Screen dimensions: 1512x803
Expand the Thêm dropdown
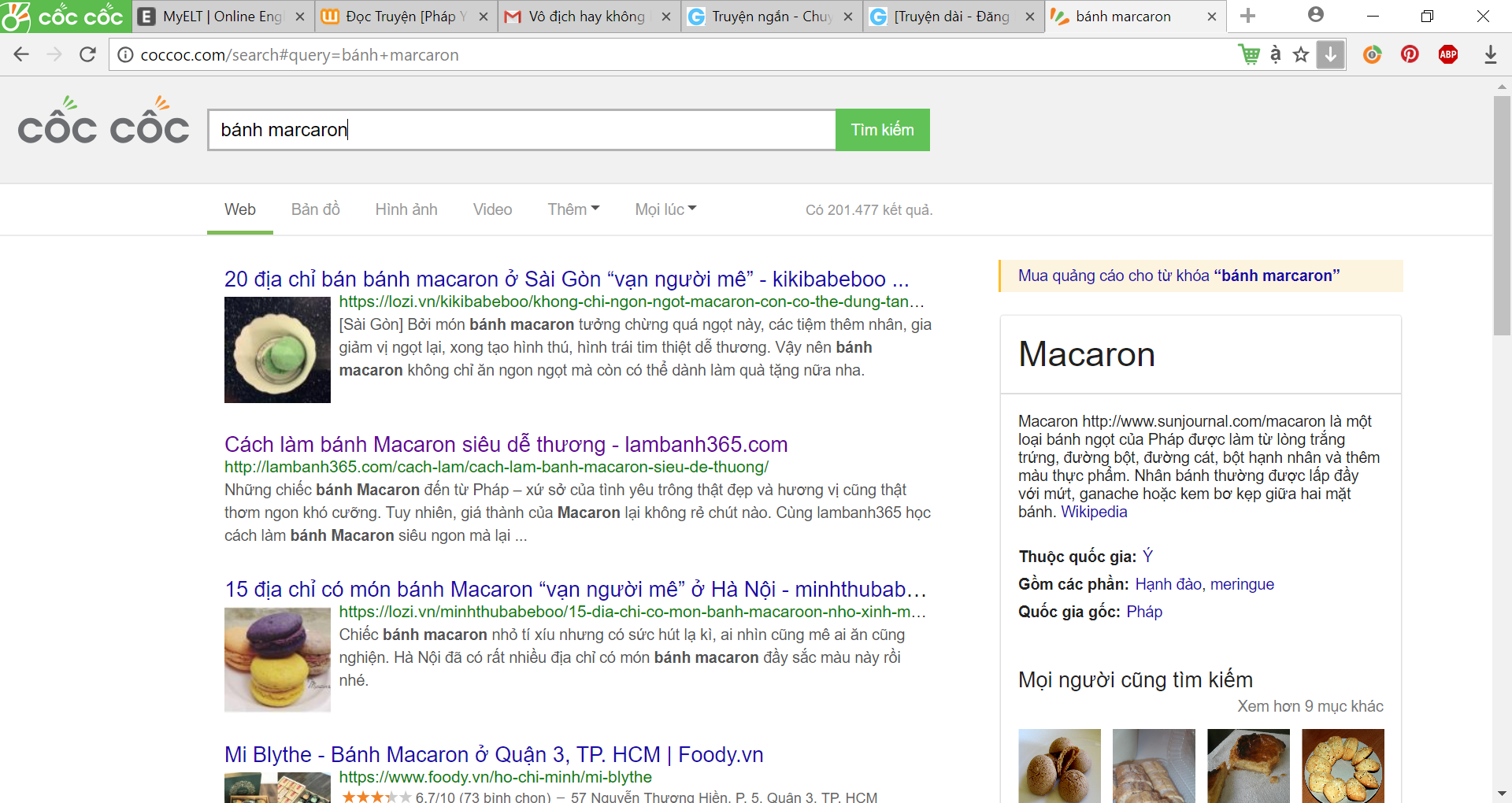pos(573,209)
